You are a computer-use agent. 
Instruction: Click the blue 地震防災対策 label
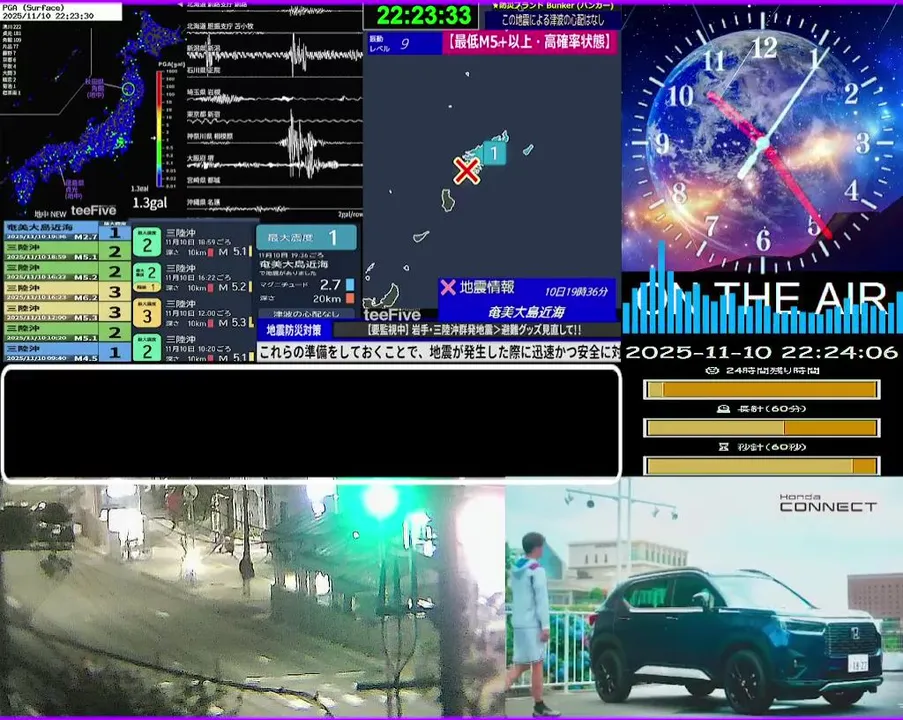pyautogui.click(x=294, y=330)
